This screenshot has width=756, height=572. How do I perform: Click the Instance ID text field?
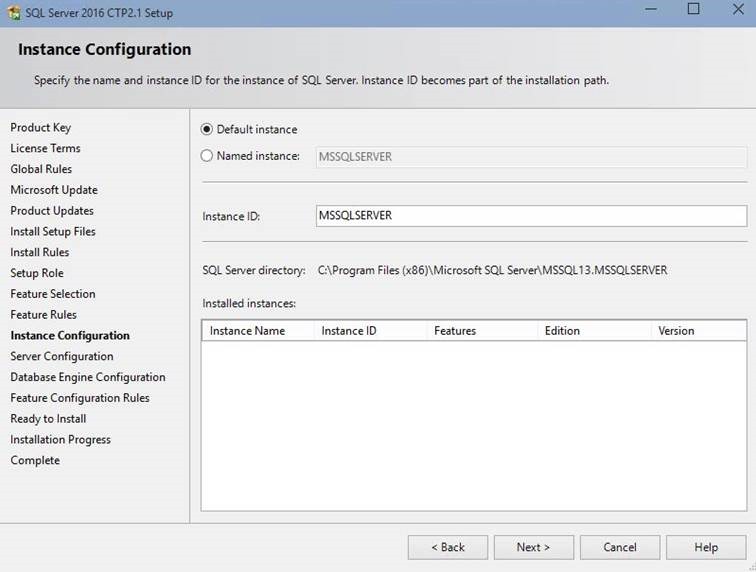(531, 216)
